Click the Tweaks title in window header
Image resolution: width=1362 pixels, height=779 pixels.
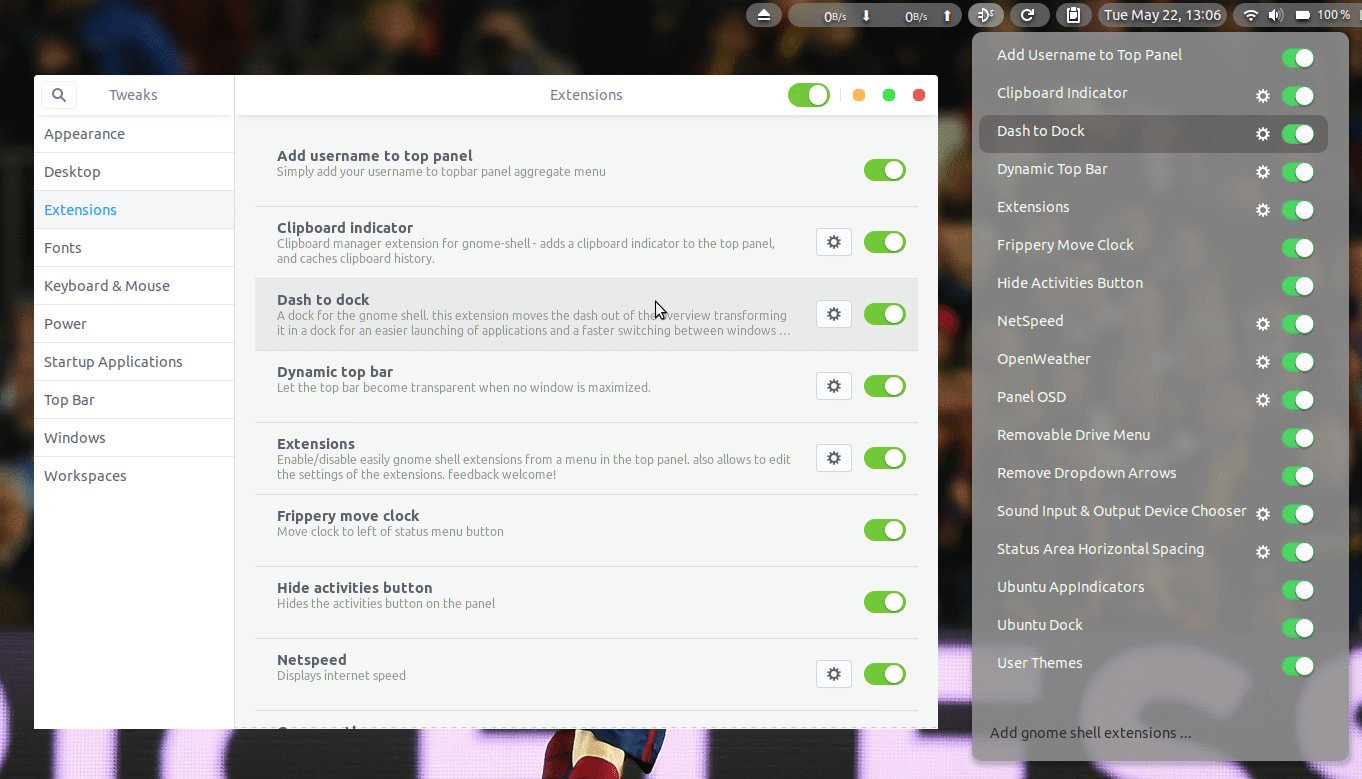point(133,95)
